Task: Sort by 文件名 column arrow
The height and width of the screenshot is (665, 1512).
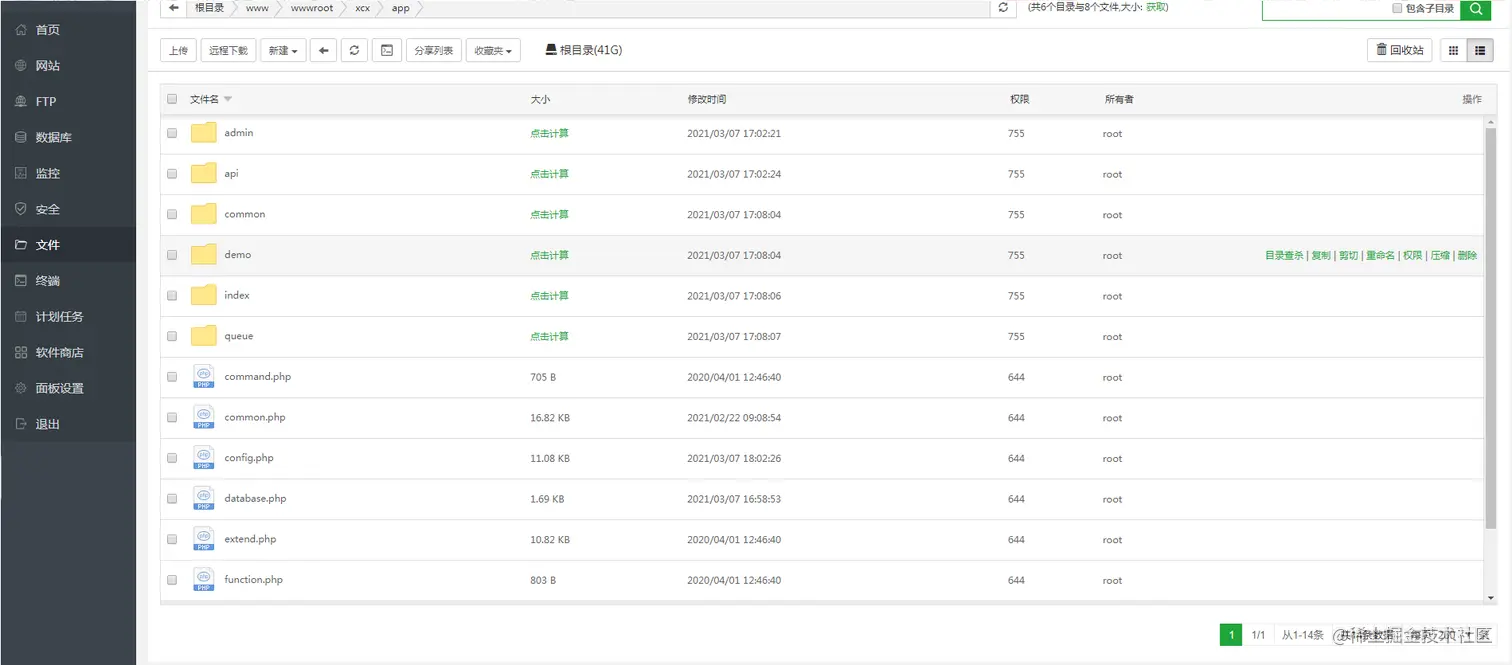Action: click(x=228, y=99)
